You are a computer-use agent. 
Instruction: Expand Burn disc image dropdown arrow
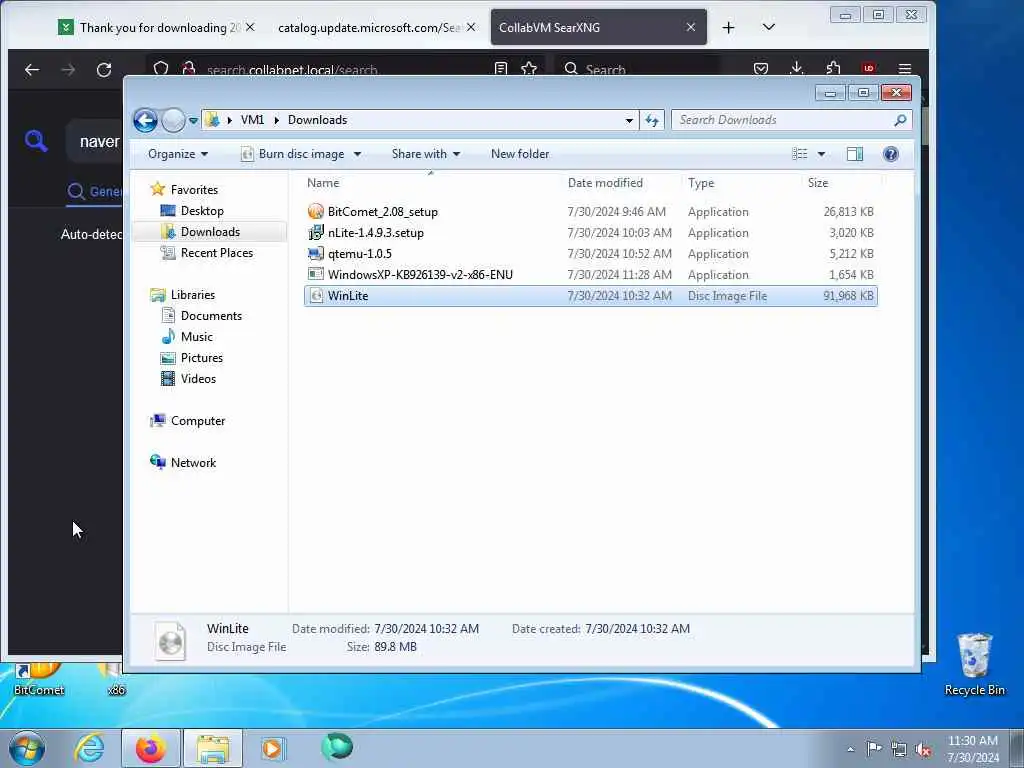point(357,154)
